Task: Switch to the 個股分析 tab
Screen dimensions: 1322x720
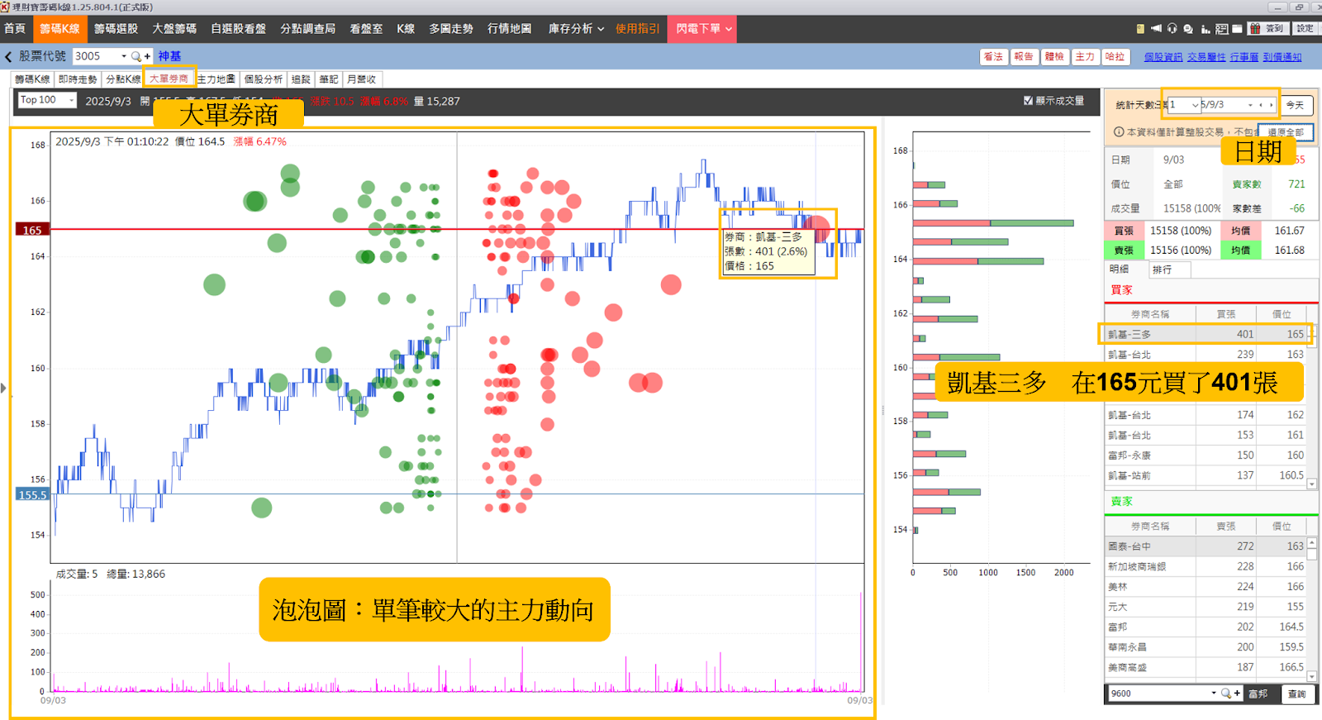Action: tap(264, 78)
